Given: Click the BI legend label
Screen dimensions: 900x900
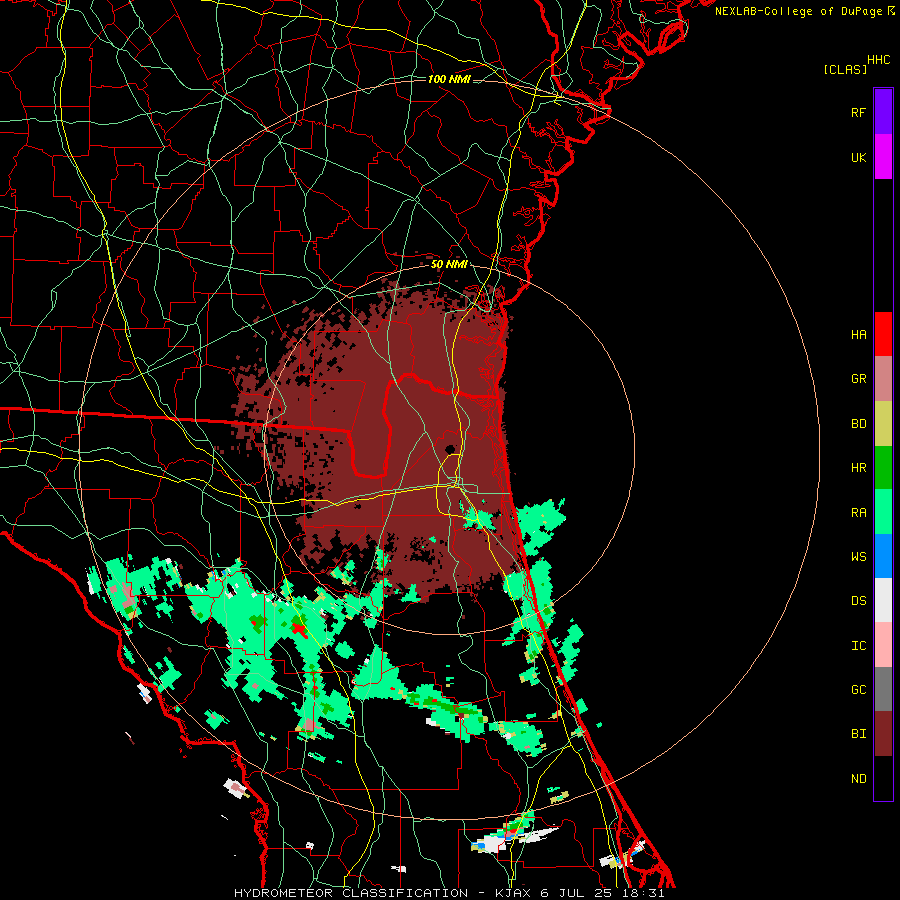Looking at the screenshot, I should point(858,734).
